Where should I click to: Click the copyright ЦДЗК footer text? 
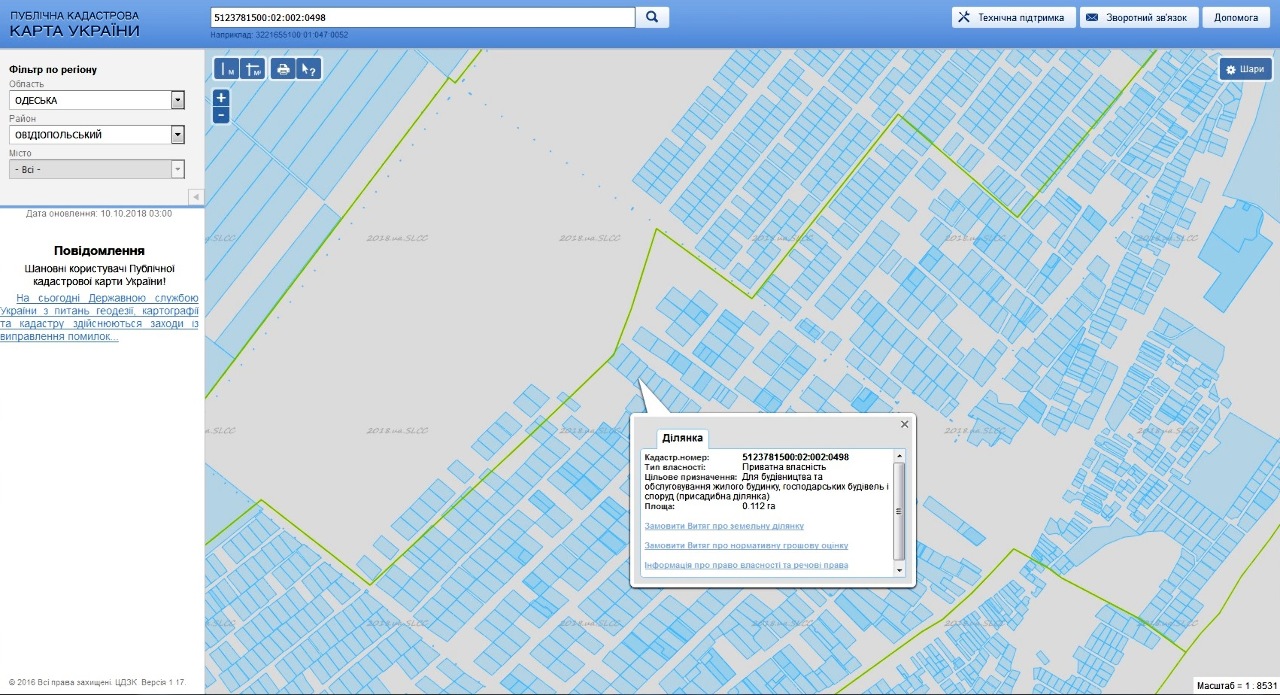(x=97, y=682)
